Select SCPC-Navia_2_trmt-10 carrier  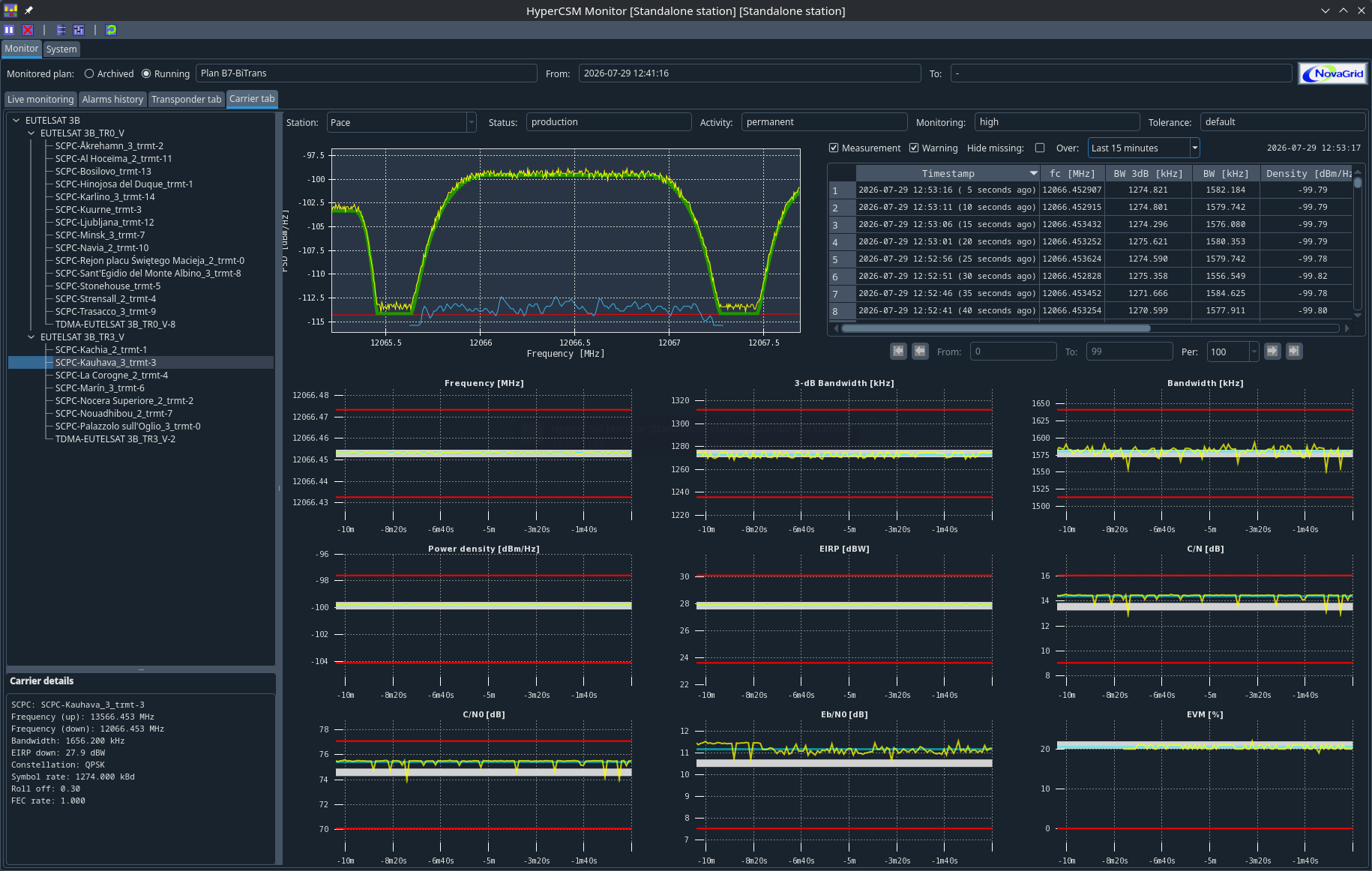pos(102,248)
